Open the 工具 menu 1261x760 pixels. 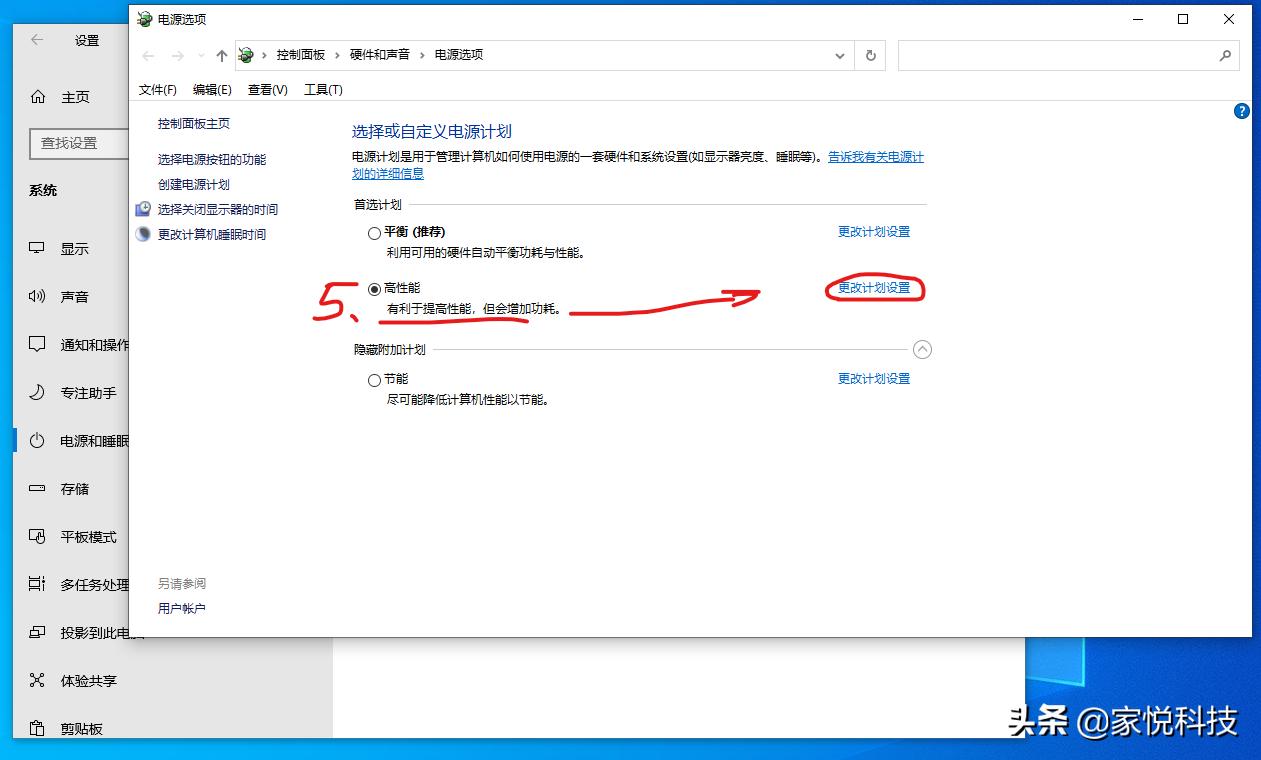click(x=323, y=89)
